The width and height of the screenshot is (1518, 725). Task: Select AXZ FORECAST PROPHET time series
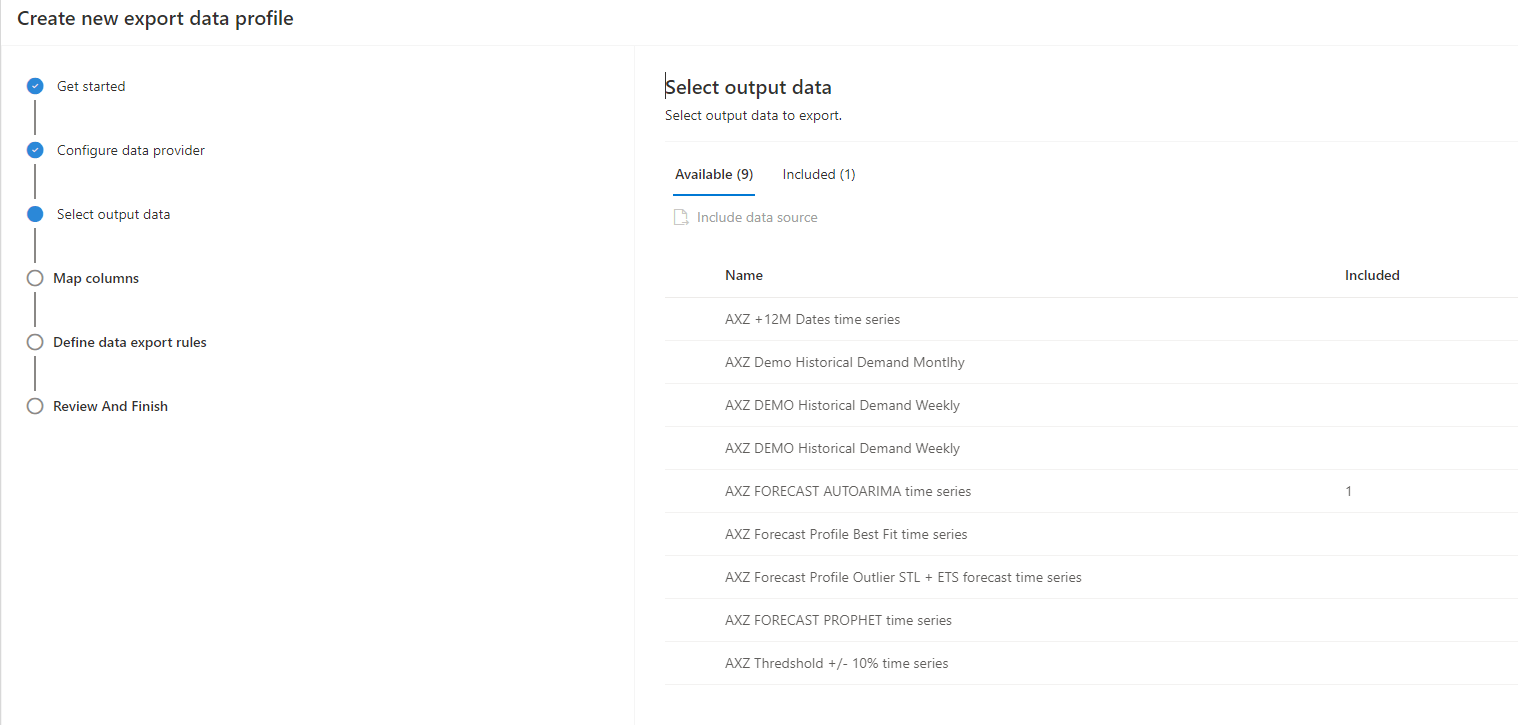838,620
